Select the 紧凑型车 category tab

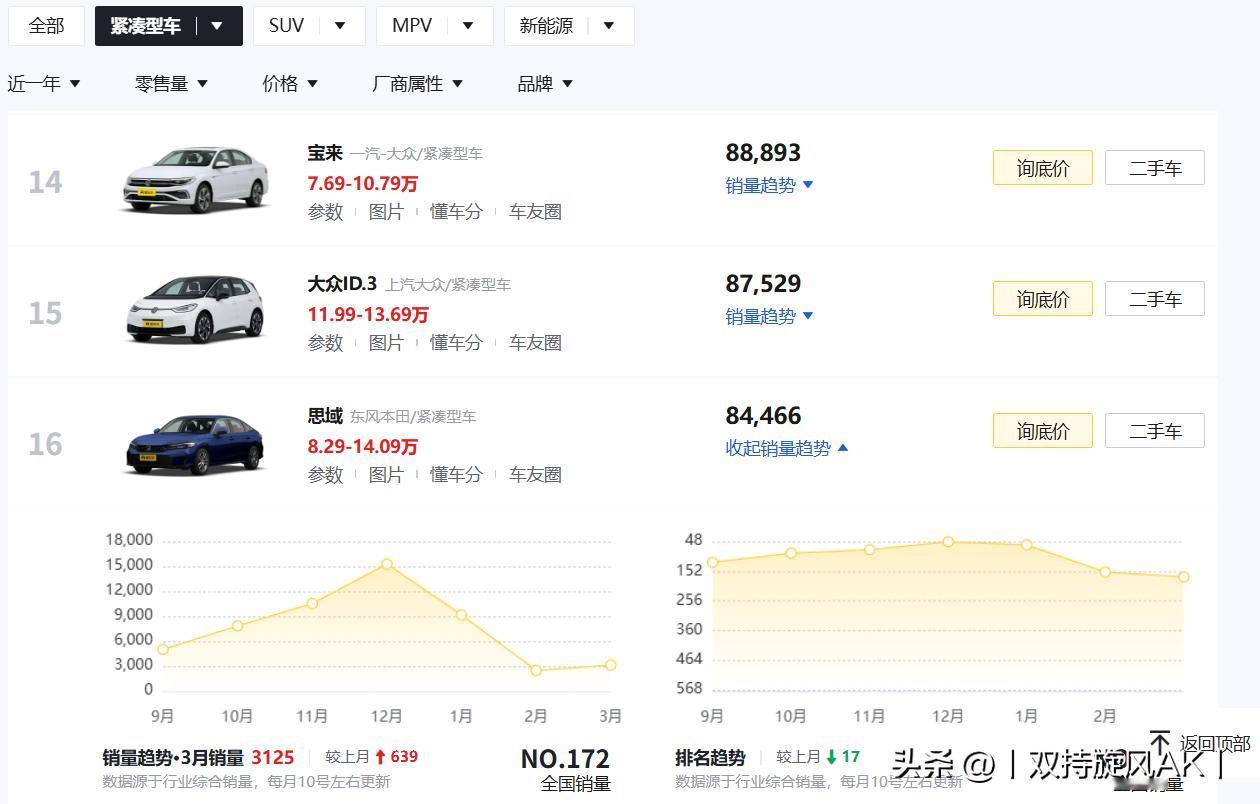pyautogui.click(x=146, y=26)
